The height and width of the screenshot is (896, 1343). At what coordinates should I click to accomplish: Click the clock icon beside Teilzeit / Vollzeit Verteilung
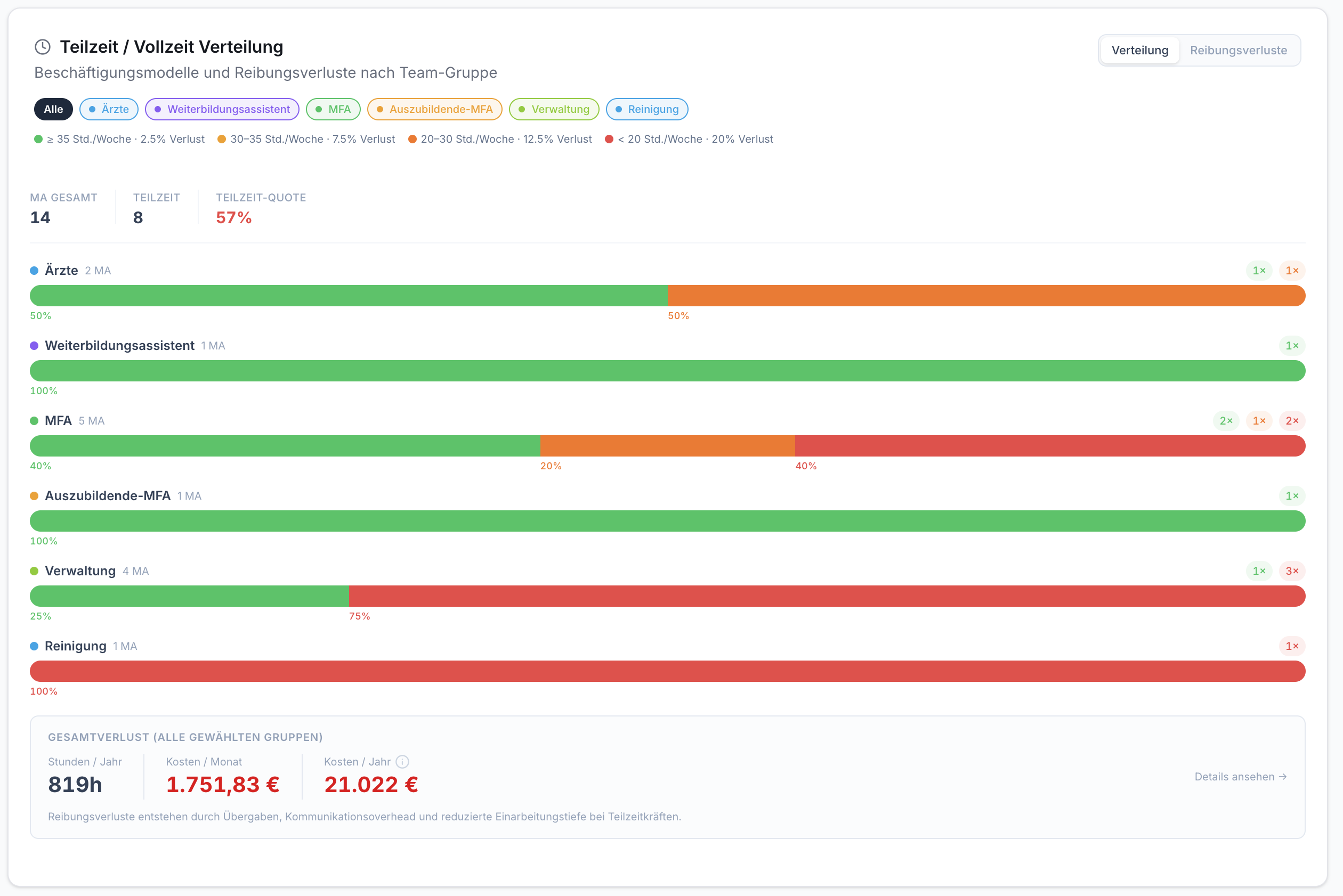(x=43, y=47)
